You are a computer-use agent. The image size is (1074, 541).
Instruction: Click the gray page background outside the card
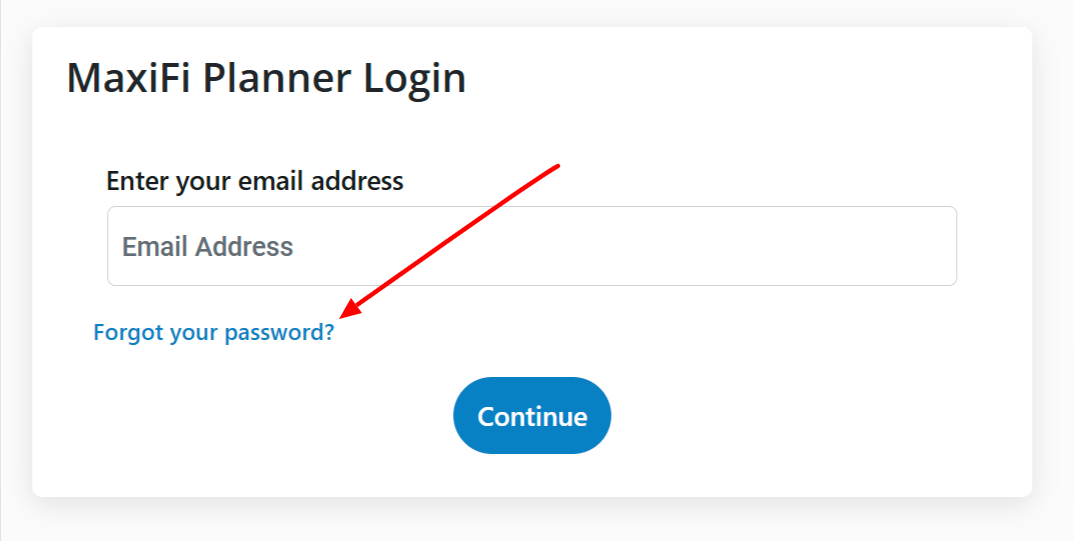(x=534, y=520)
